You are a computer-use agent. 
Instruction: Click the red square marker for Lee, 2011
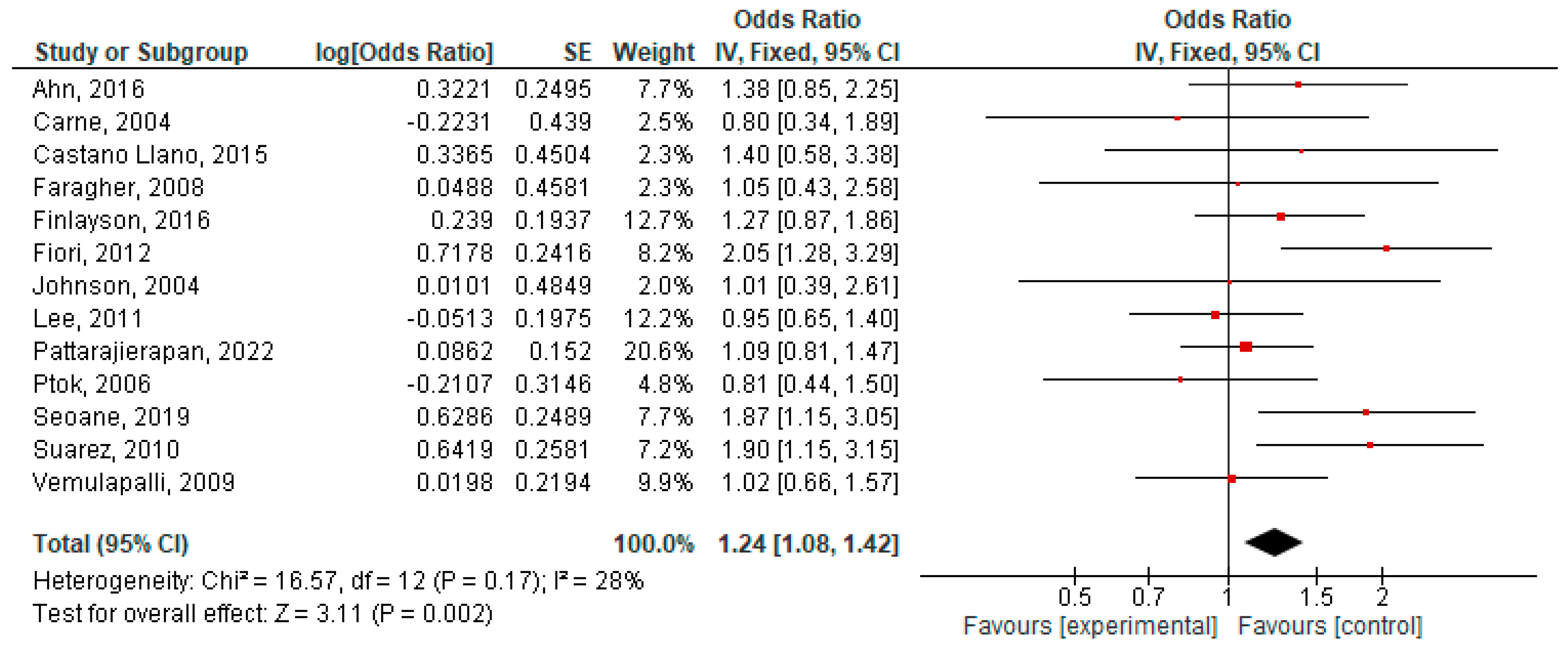1216,315
